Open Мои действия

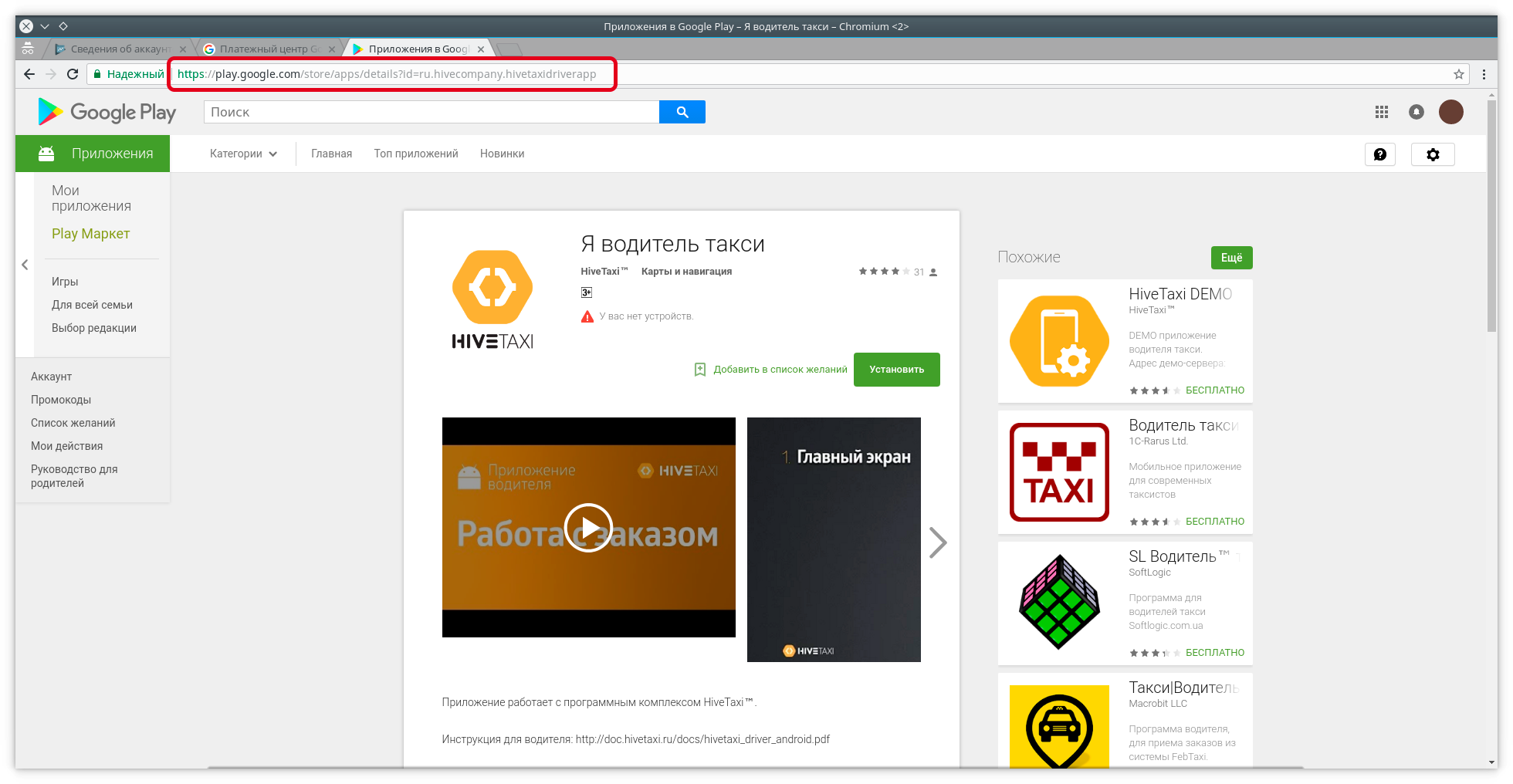66,446
